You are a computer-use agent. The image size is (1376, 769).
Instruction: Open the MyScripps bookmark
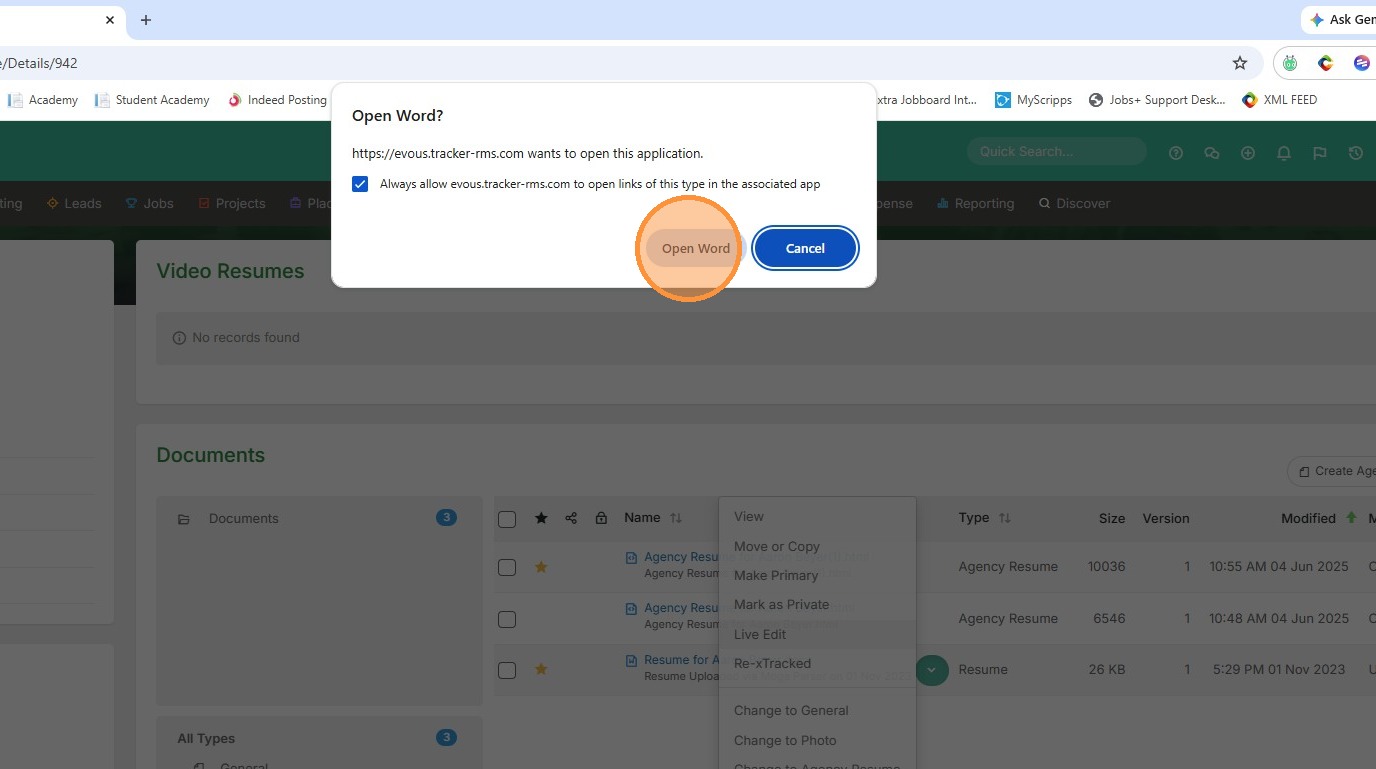pyautogui.click(x=1033, y=100)
